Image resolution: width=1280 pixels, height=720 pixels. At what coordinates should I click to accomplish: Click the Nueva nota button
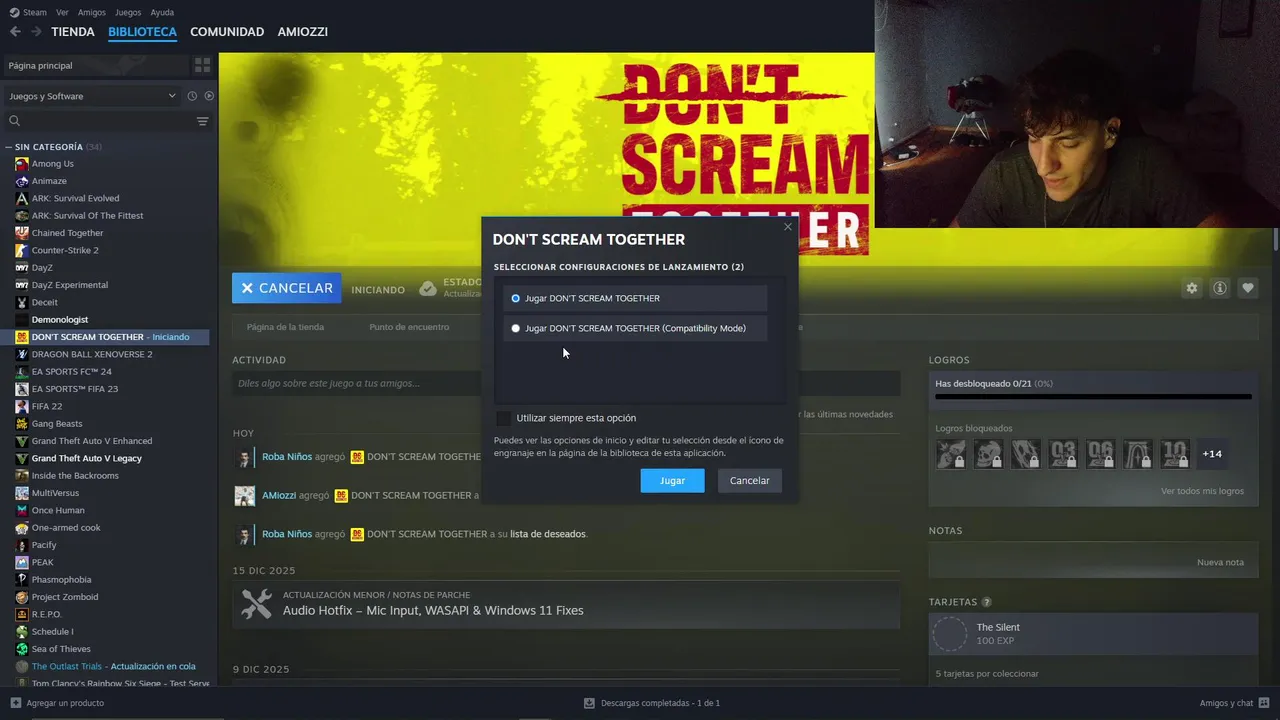[x=1220, y=562]
